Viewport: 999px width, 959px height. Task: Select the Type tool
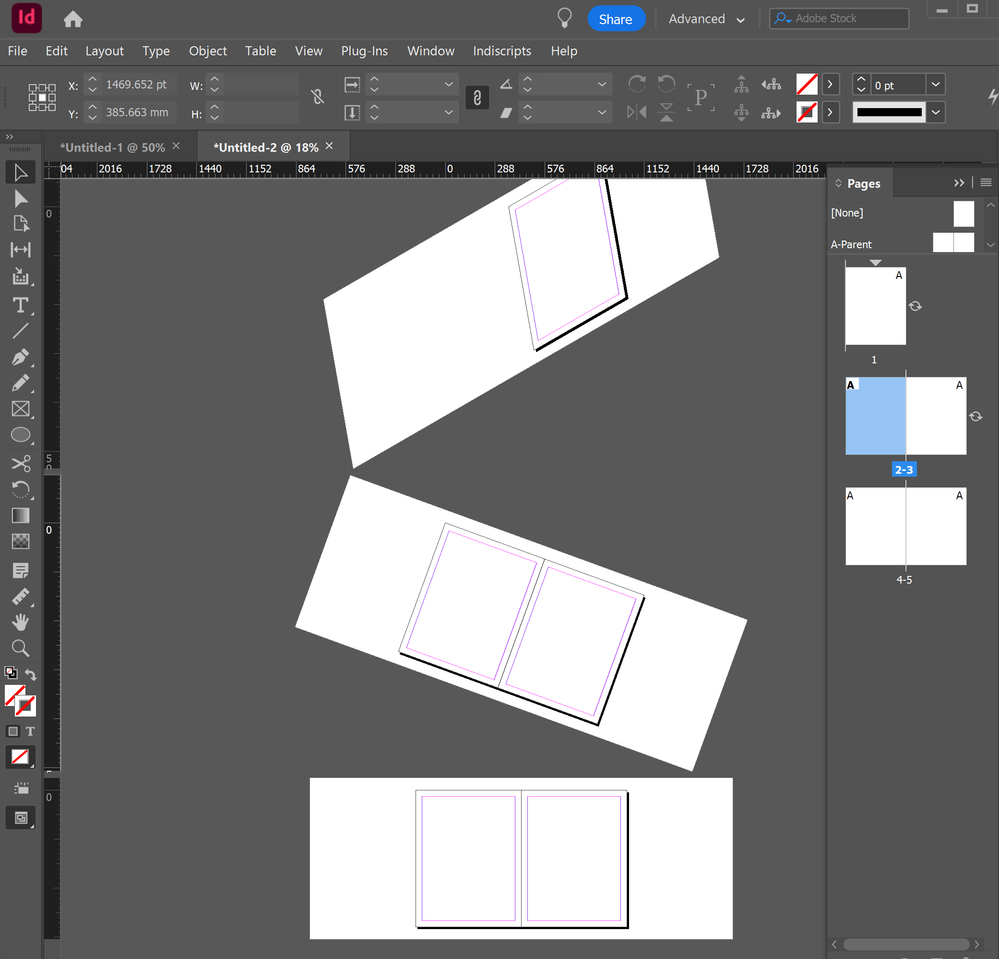tap(20, 305)
